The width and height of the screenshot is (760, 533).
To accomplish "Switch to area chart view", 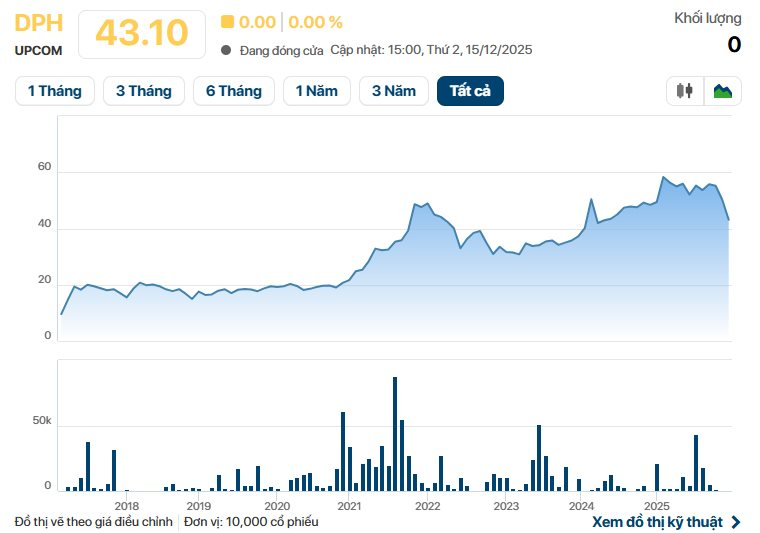I will 722,91.
